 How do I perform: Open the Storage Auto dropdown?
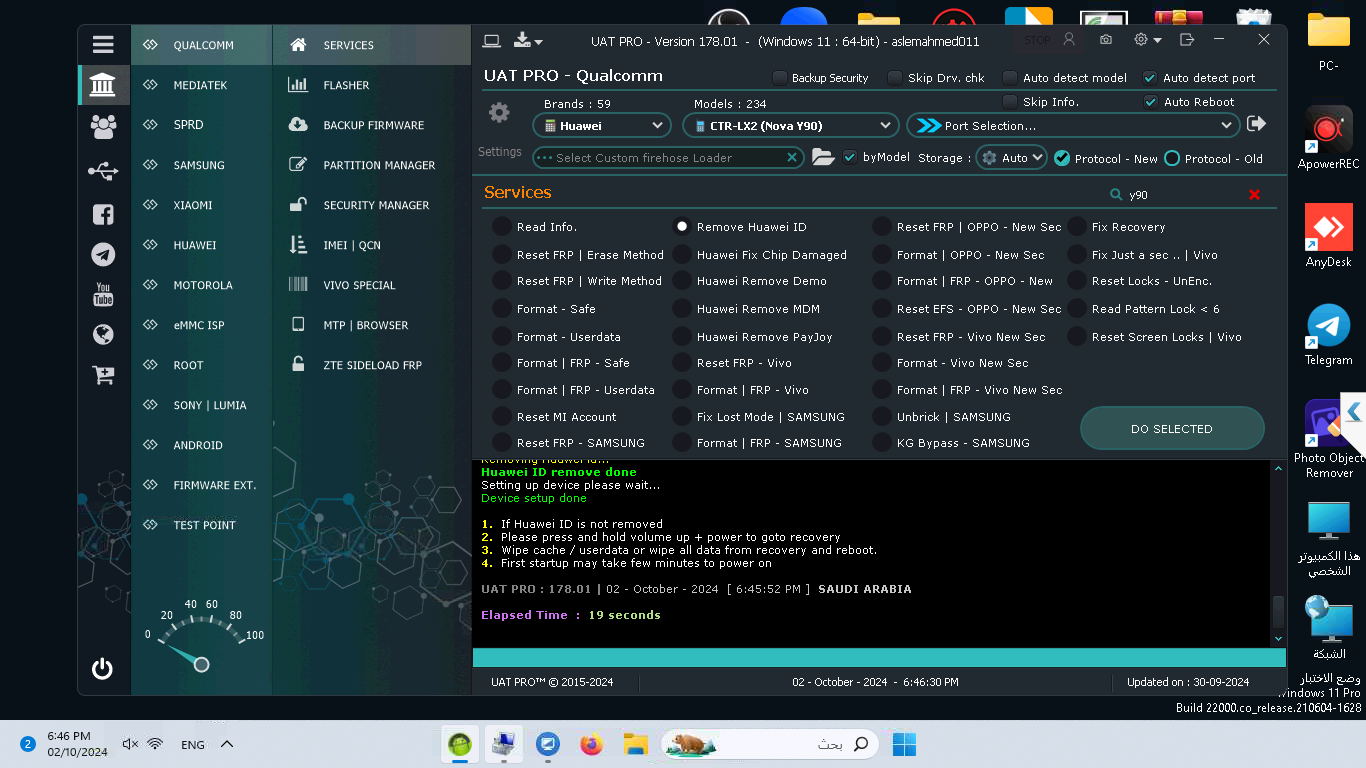(x=1011, y=157)
